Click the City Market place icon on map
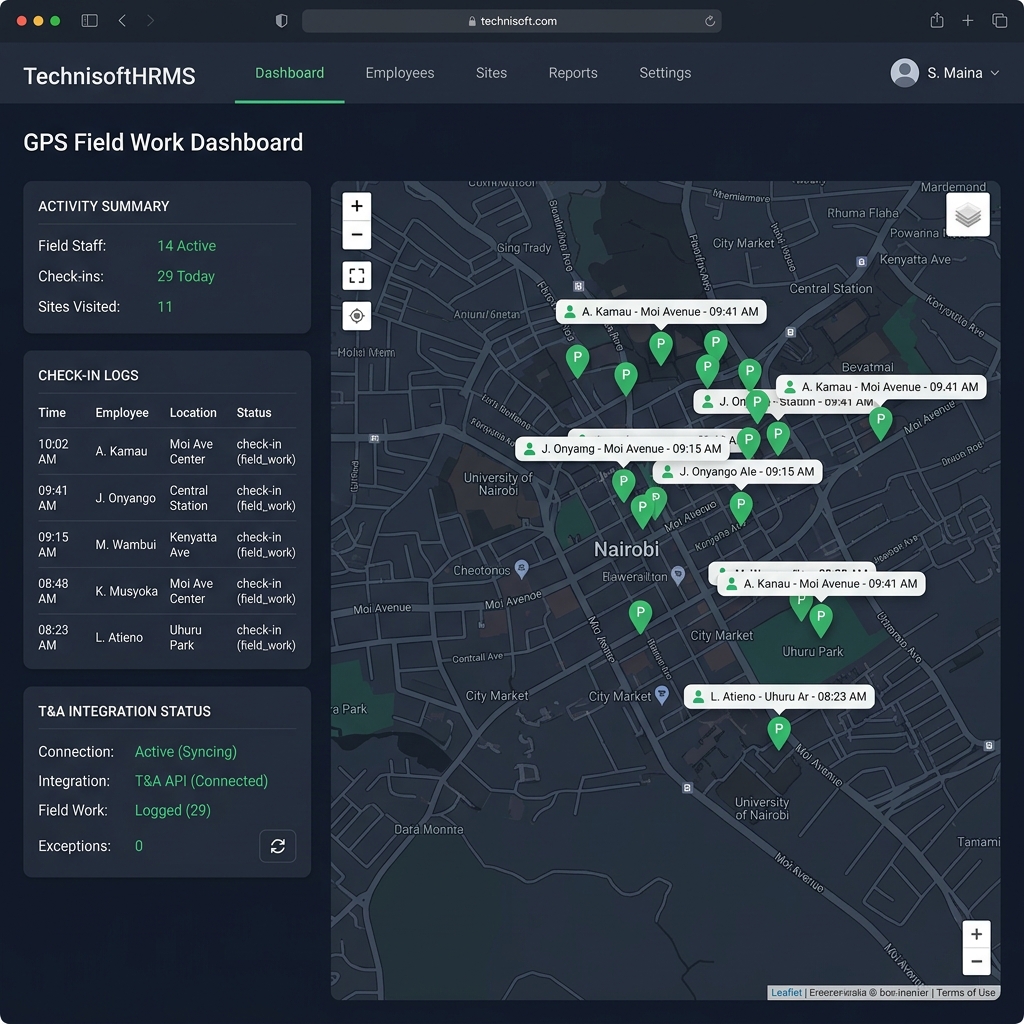1024x1024 pixels. [x=662, y=695]
